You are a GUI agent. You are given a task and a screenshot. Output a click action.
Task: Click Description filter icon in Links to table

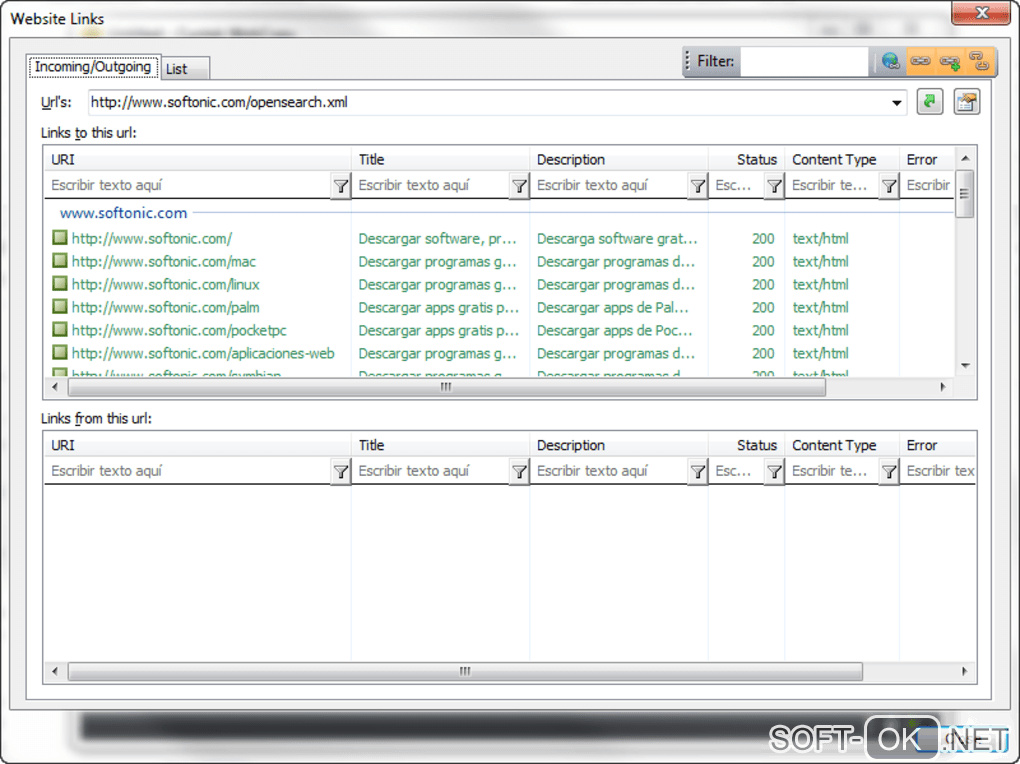[x=697, y=186]
